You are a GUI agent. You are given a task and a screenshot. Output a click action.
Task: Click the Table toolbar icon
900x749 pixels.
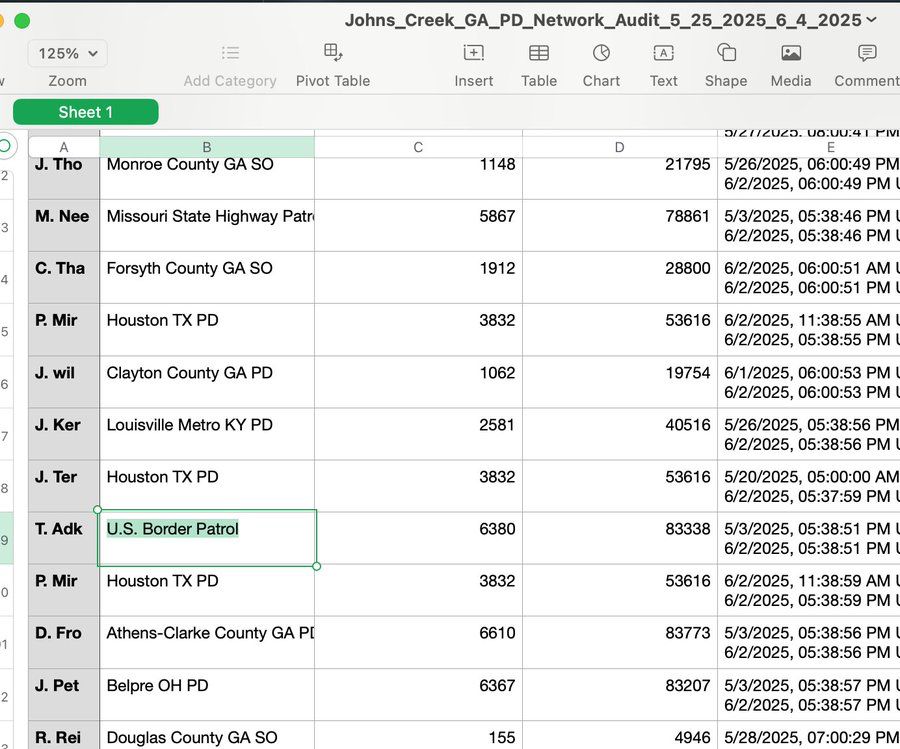[x=538, y=53]
